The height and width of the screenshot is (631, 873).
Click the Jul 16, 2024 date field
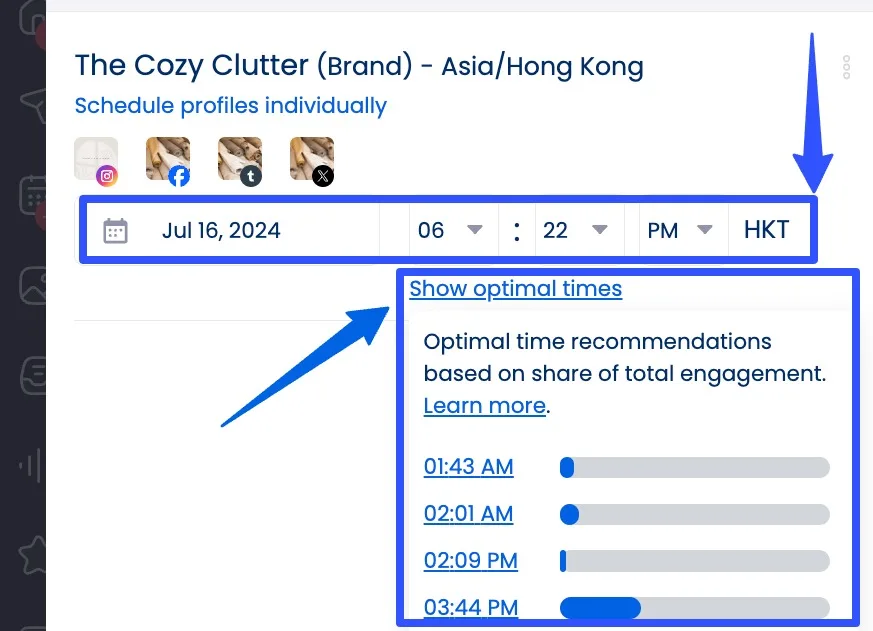tap(221, 231)
